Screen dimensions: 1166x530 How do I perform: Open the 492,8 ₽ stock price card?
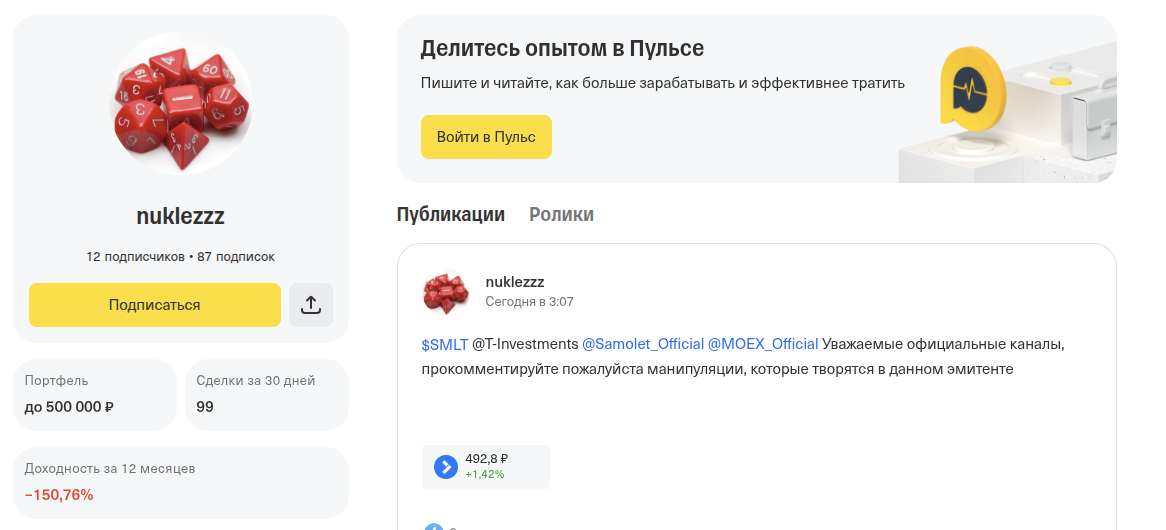tap(486, 467)
